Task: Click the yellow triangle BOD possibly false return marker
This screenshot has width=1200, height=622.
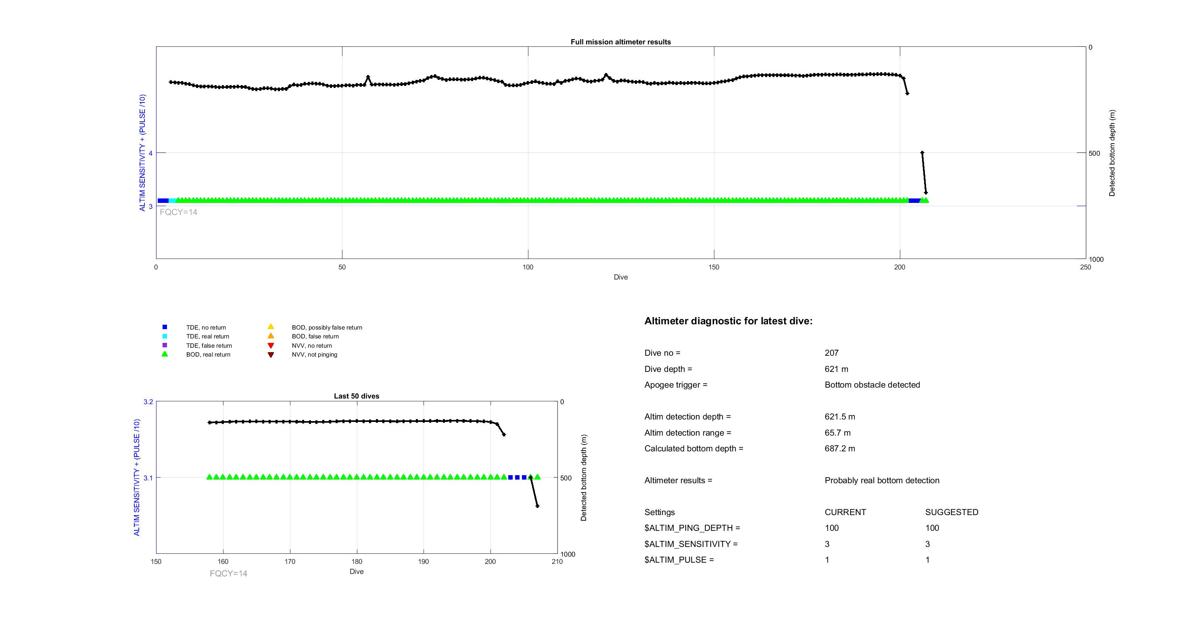Action: point(271,327)
